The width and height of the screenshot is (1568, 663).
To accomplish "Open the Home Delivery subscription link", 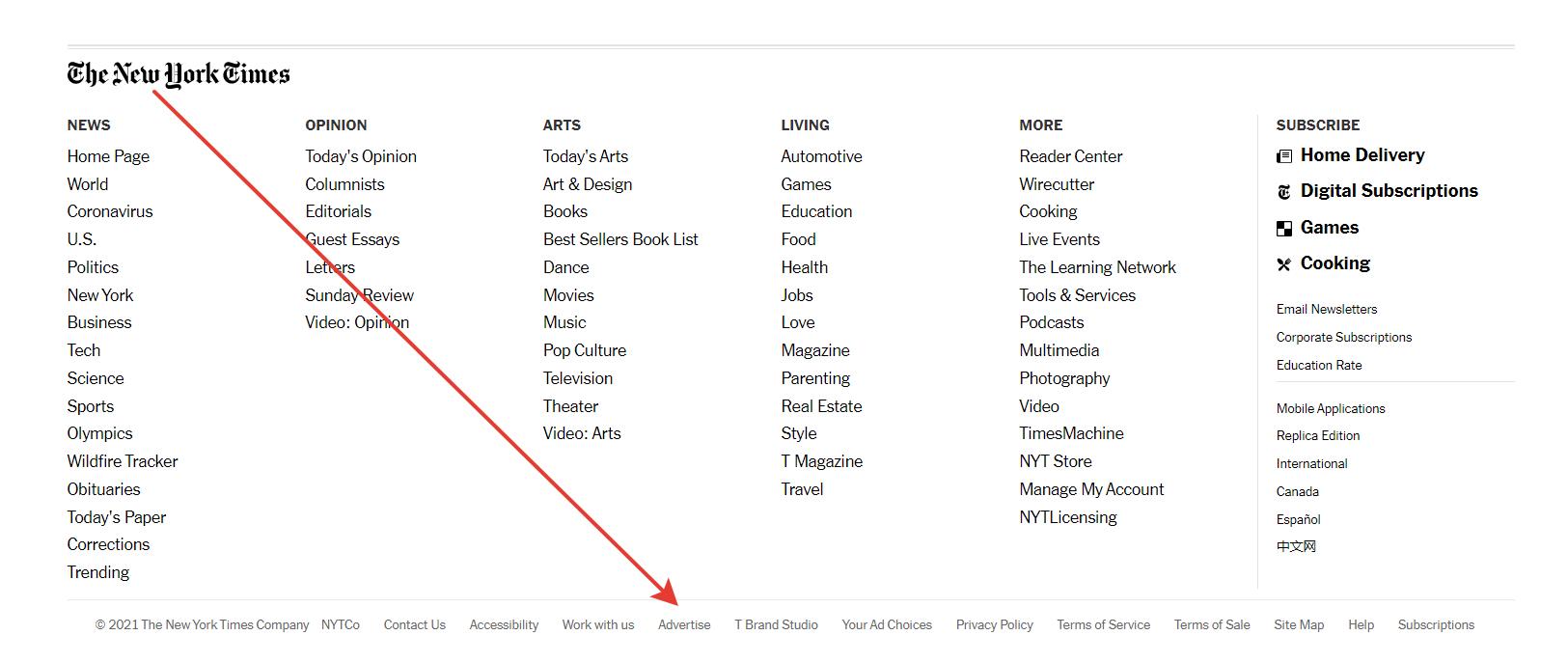I will click(1362, 155).
